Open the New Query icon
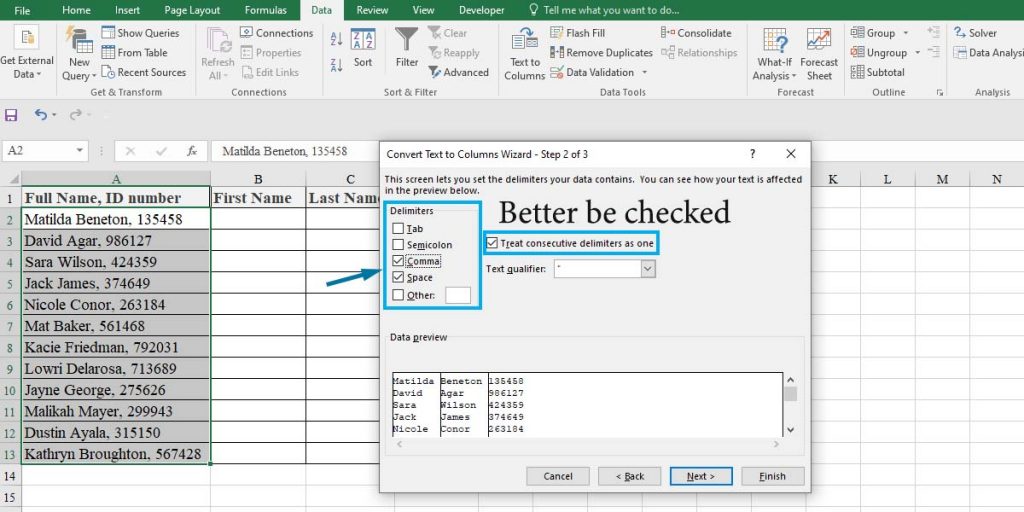Viewport: 1024px width, 512px height. [79, 54]
